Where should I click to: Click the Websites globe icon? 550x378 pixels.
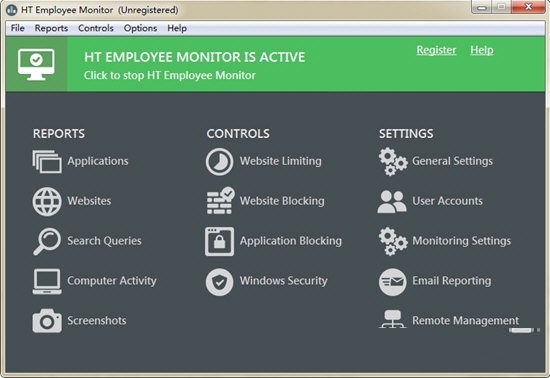tap(47, 201)
